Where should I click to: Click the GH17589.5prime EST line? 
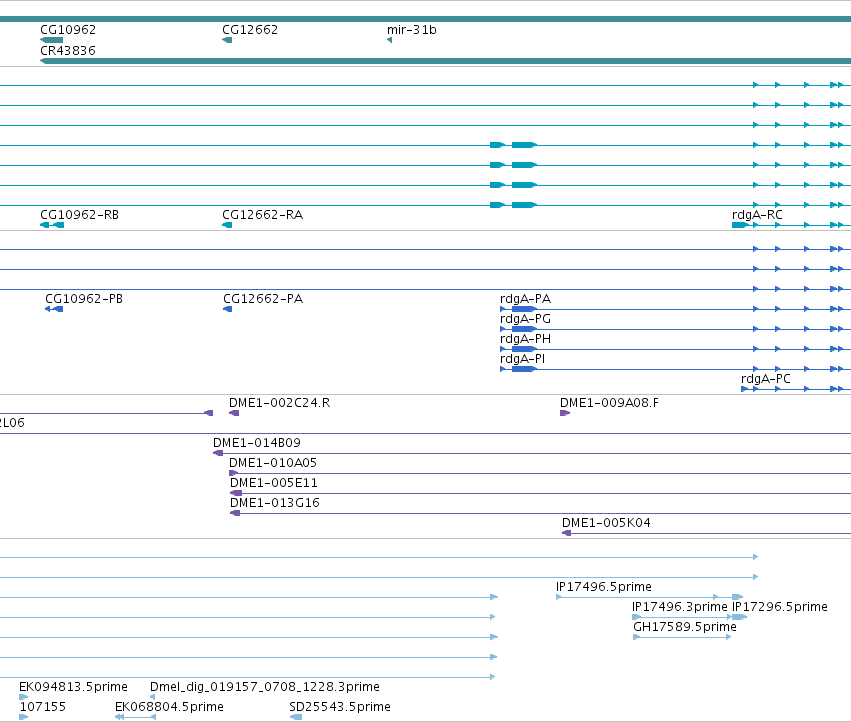point(682,637)
